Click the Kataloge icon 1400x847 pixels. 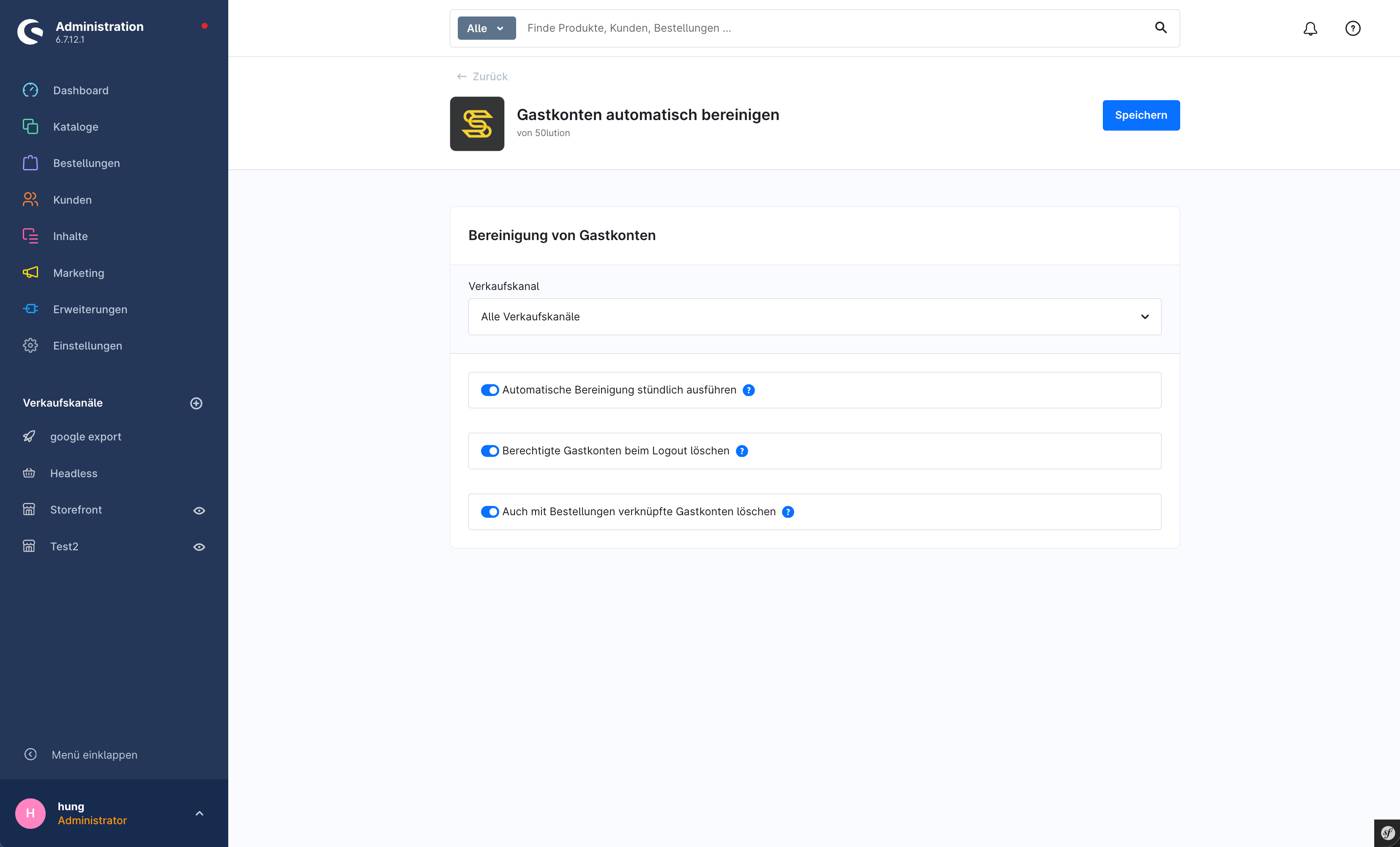tap(30, 127)
